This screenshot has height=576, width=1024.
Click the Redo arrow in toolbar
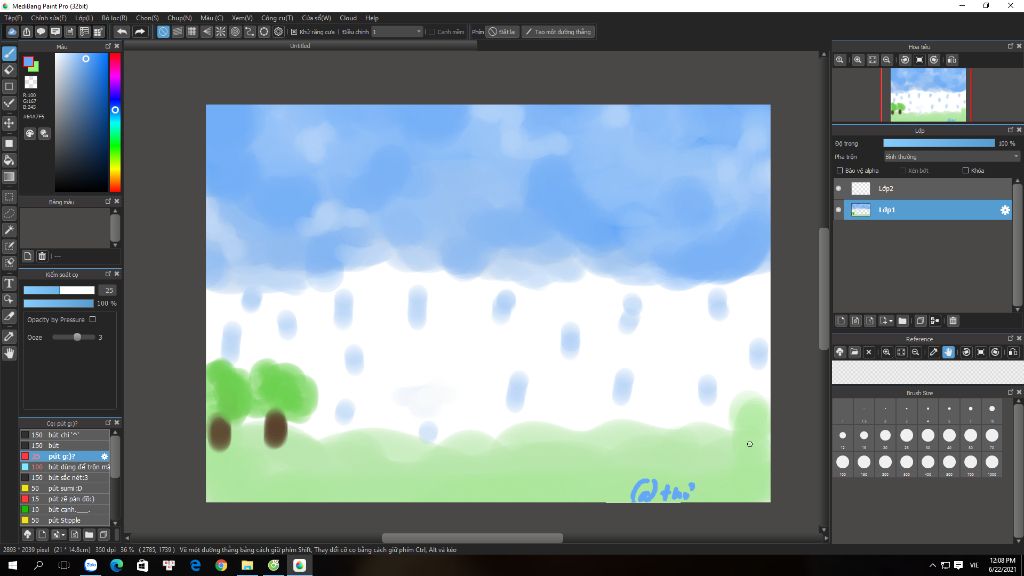pos(140,31)
